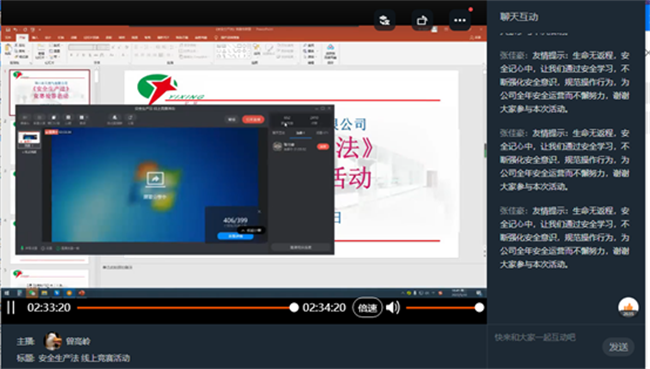Click the red end button in the meeting window
The height and width of the screenshot is (369, 650).
click(253, 119)
